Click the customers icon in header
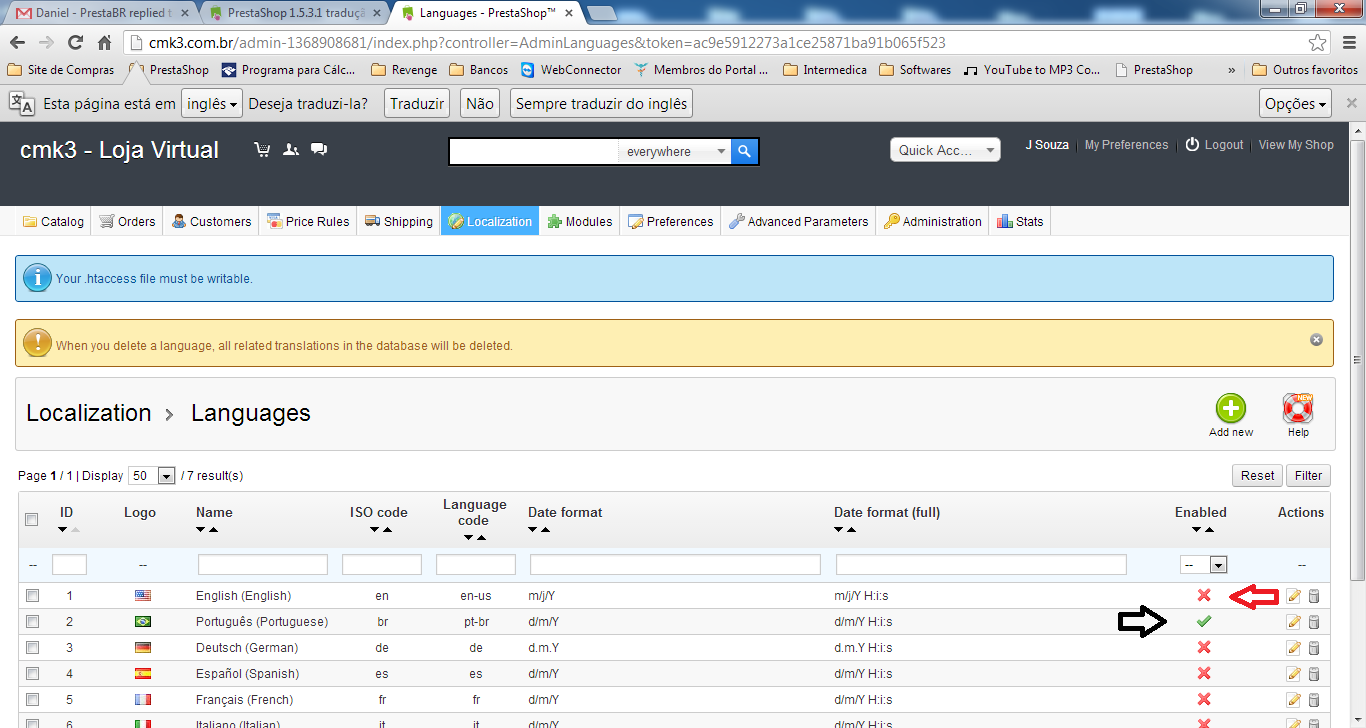The image size is (1366, 728). (x=291, y=150)
